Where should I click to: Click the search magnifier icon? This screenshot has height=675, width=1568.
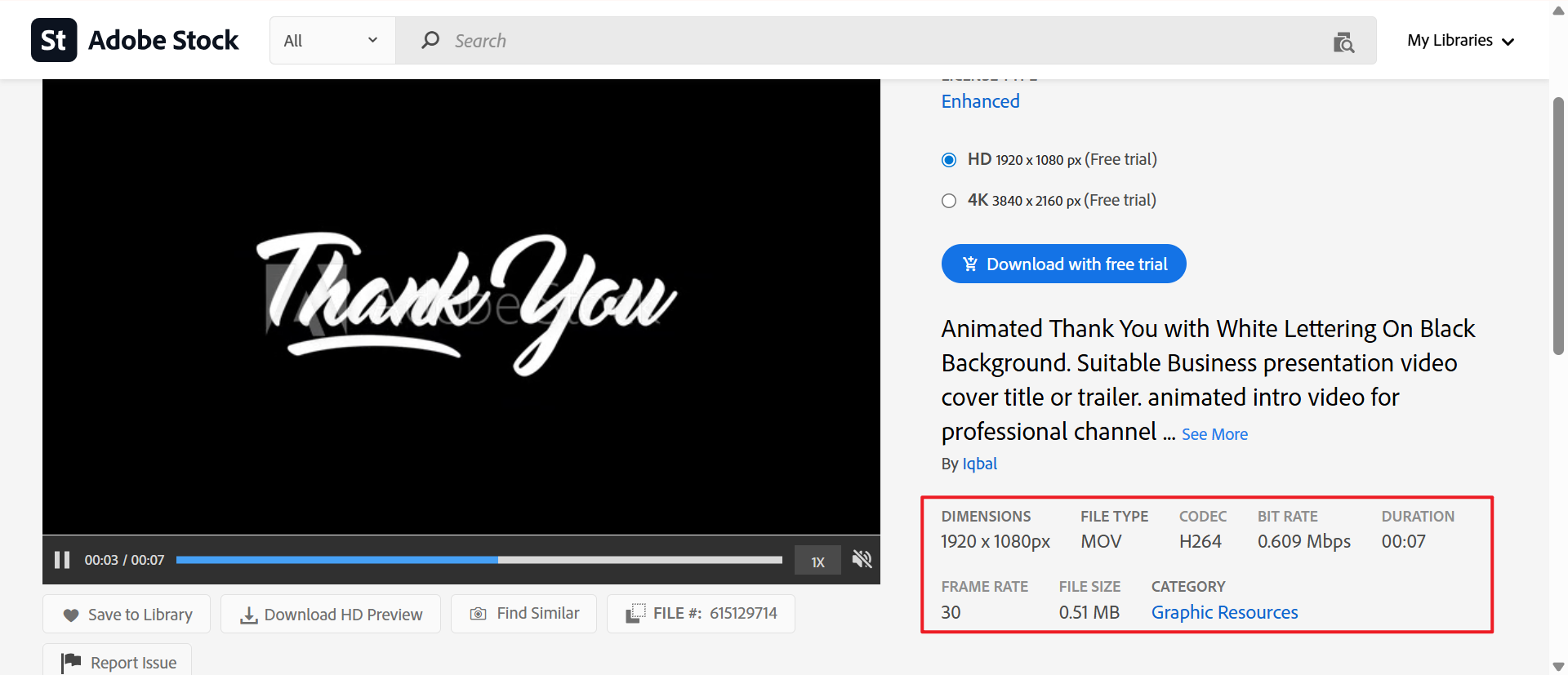430,40
